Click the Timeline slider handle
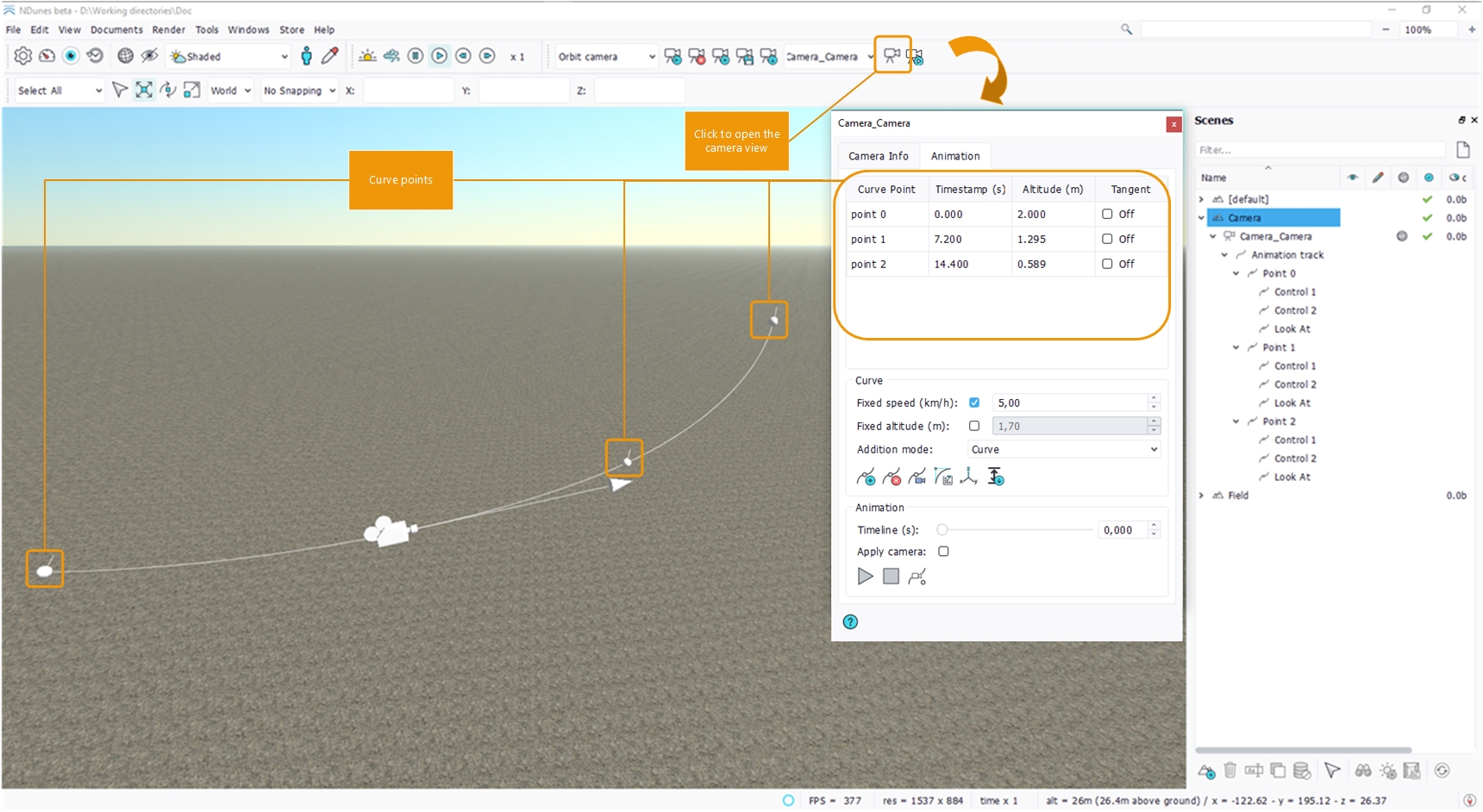Screen dimensions: 1483x812 (x=942, y=530)
